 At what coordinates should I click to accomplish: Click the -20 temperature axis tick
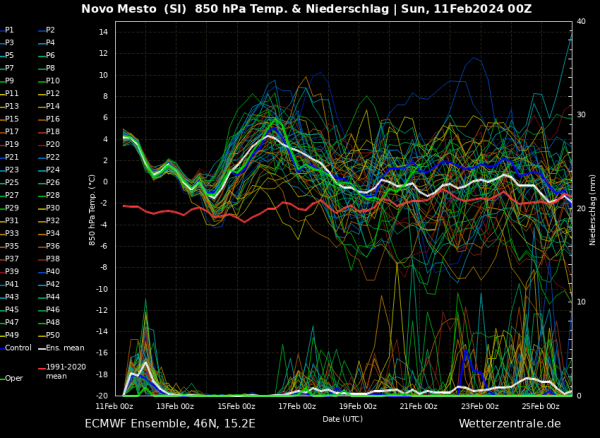pos(102,396)
